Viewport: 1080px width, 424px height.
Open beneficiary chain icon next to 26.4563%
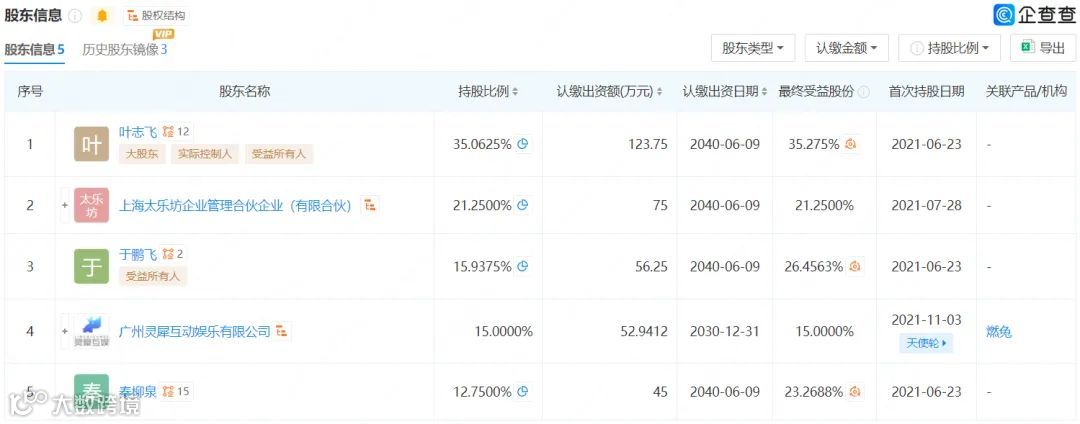pyautogui.click(x=854, y=266)
